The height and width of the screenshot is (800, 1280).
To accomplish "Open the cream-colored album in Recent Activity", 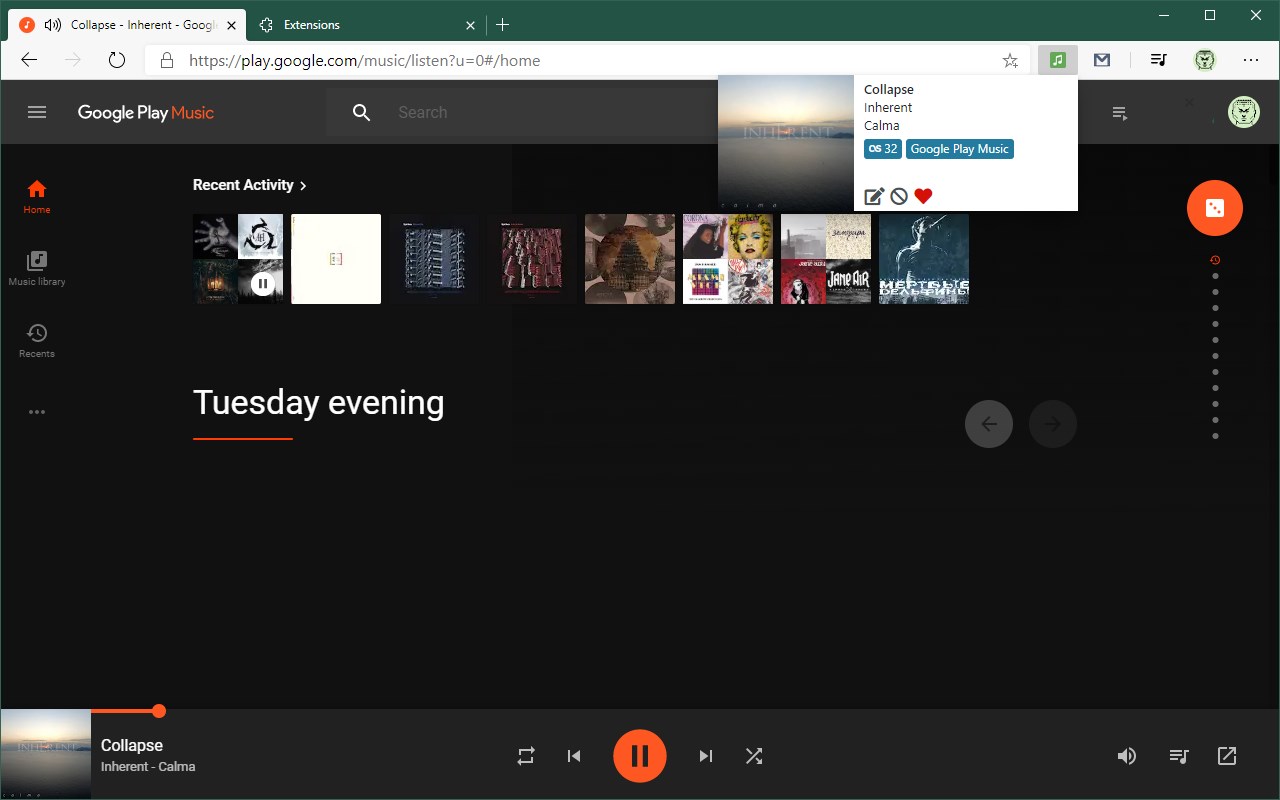I will click(336, 259).
